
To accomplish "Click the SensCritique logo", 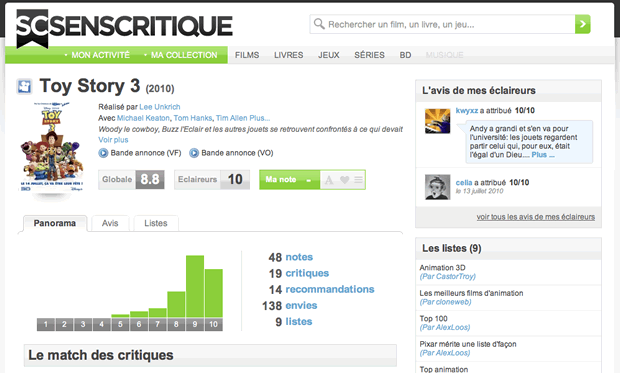I will point(124,28).
